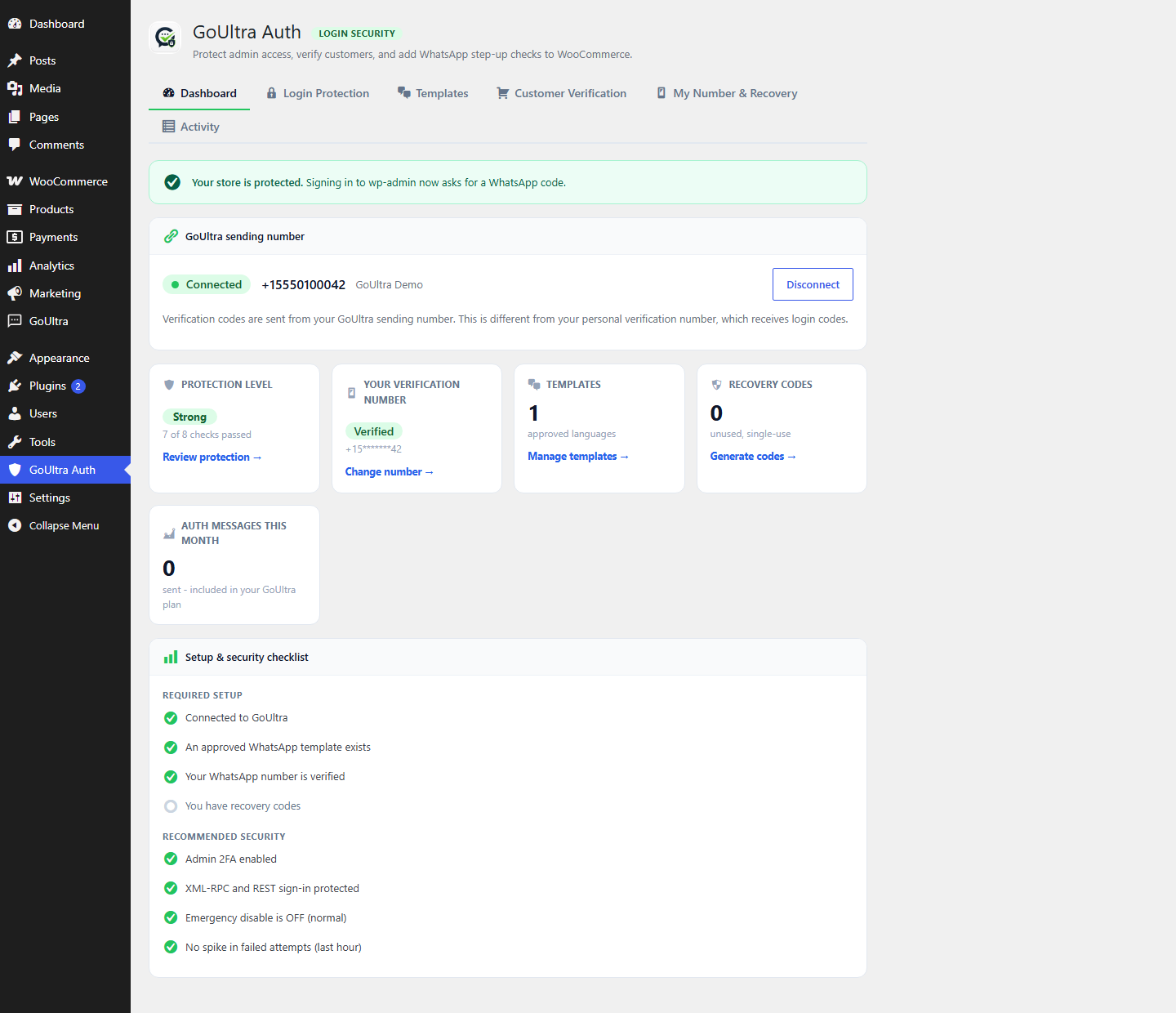Click the phone icon on Verification Number card
Screen dimensions: 1176x1013
point(351,392)
